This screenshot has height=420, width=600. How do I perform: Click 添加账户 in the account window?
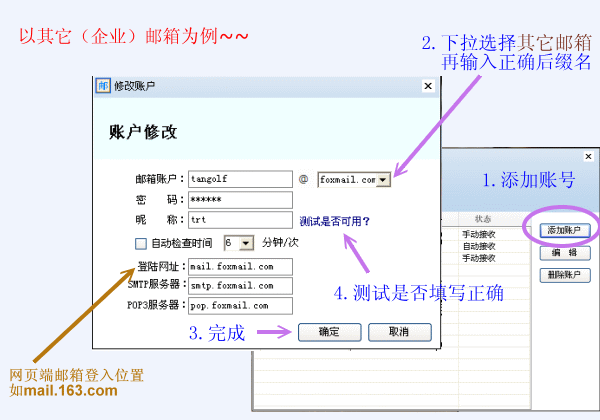coord(565,230)
